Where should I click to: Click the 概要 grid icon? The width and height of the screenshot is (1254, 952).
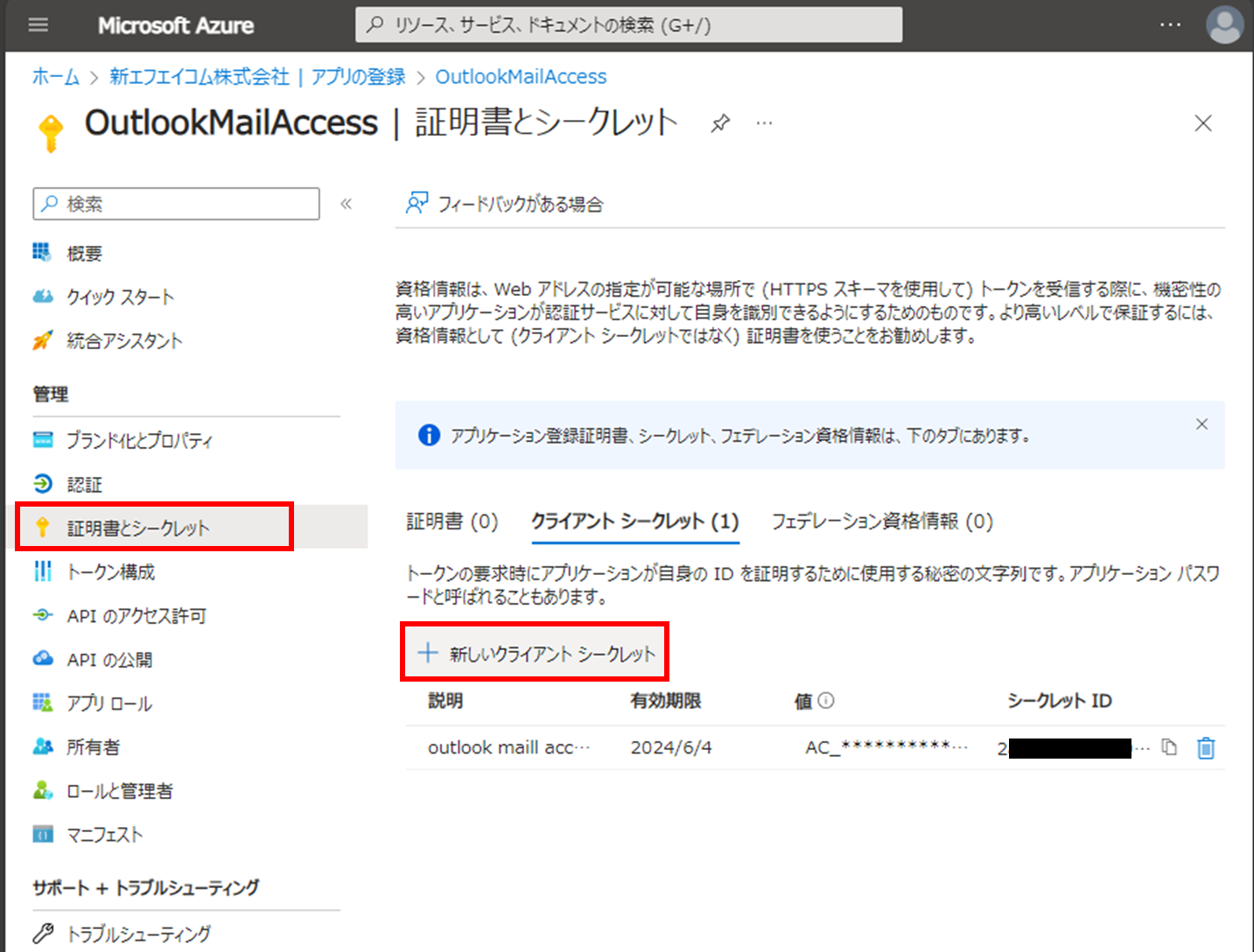tap(42, 253)
